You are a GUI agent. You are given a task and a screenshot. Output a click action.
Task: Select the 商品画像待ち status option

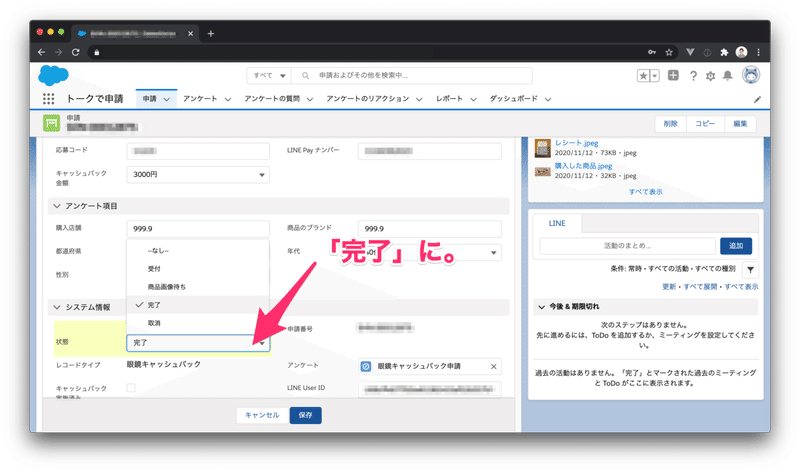(198, 287)
